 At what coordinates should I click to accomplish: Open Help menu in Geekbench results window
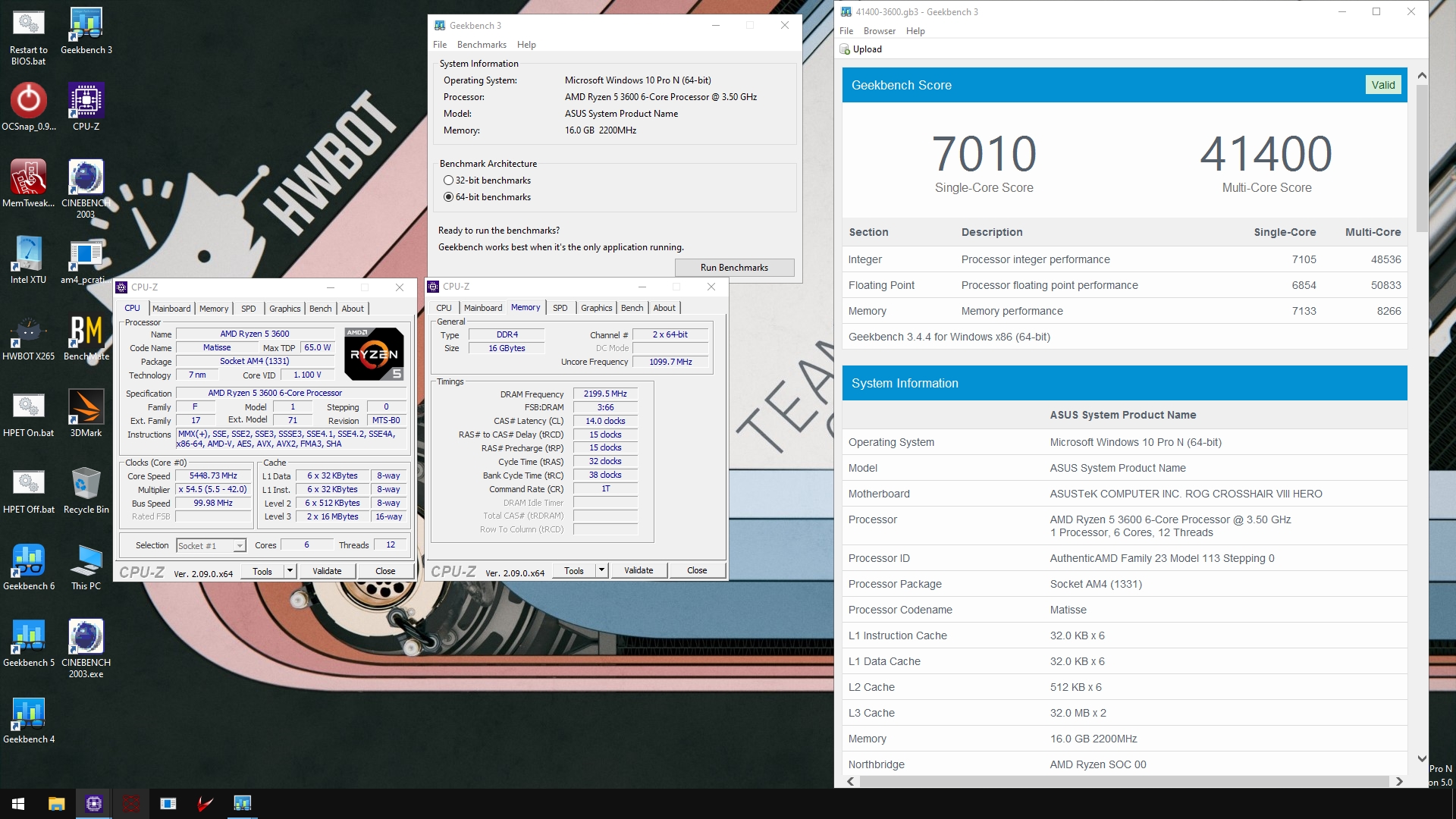click(915, 31)
